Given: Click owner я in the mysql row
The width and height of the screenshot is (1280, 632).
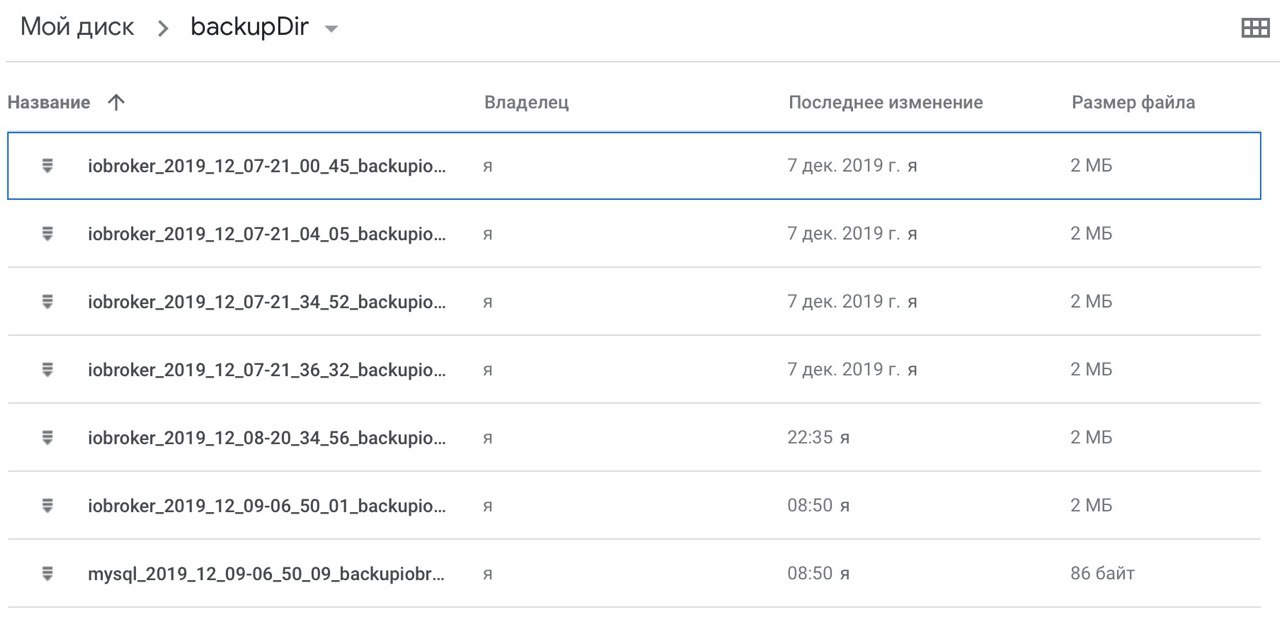Looking at the screenshot, I should click(487, 574).
